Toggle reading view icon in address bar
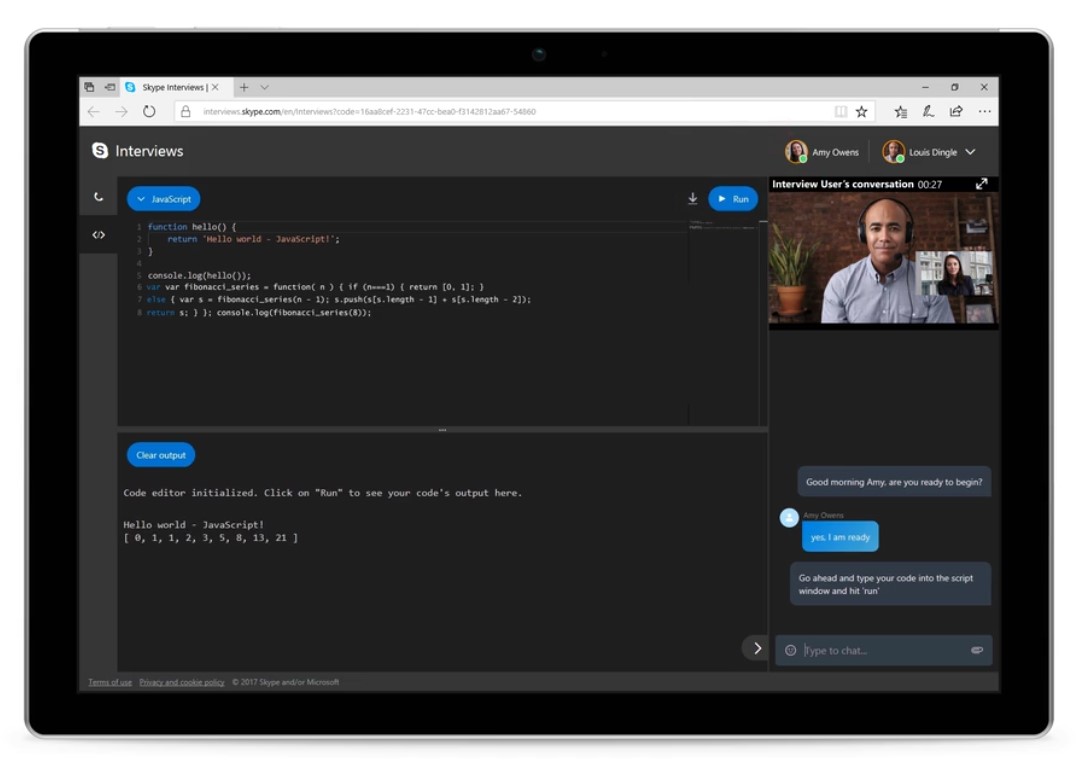The height and width of the screenshot is (768, 1080). tap(840, 112)
